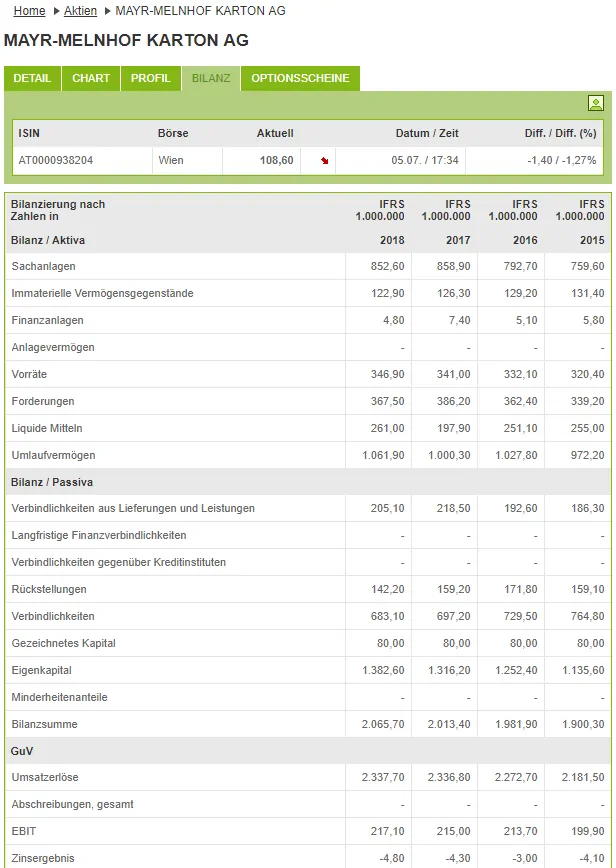This screenshot has height=868, width=616.
Task: Click the Vorräte row label
Action: click(x=29, y=374)
